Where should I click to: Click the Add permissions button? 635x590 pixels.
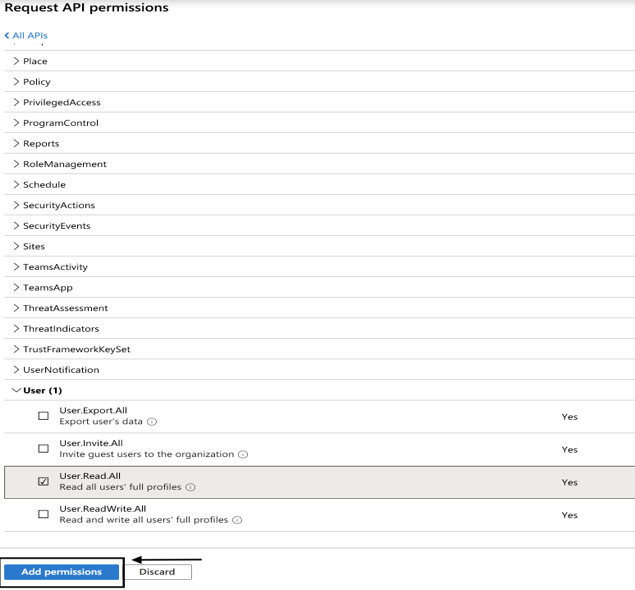tap(61, 572)
